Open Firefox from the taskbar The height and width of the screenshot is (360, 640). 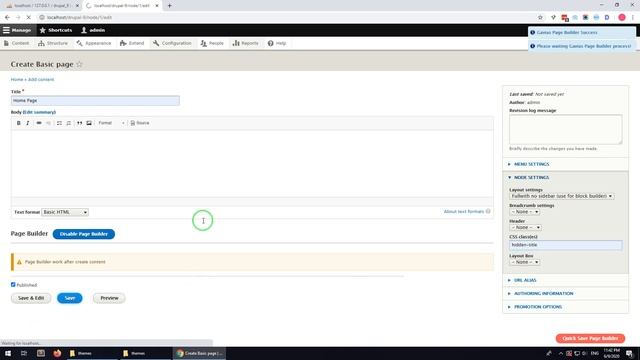57,353
